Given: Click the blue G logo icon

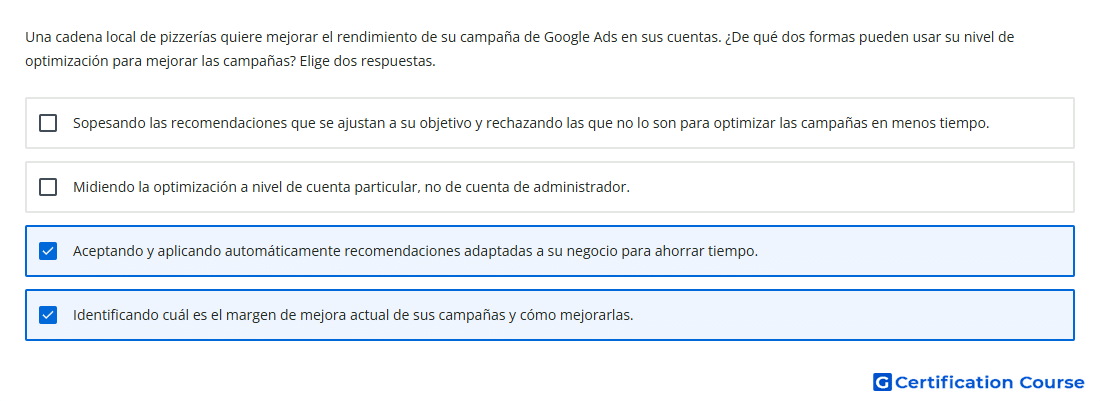Looking at the screenshot, I should 882,382.
